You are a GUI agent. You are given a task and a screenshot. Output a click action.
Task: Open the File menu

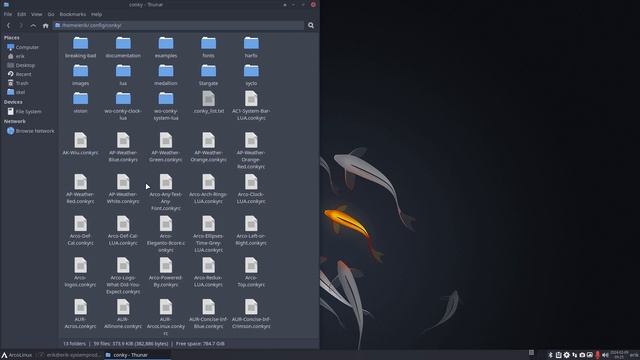(8, 14)
